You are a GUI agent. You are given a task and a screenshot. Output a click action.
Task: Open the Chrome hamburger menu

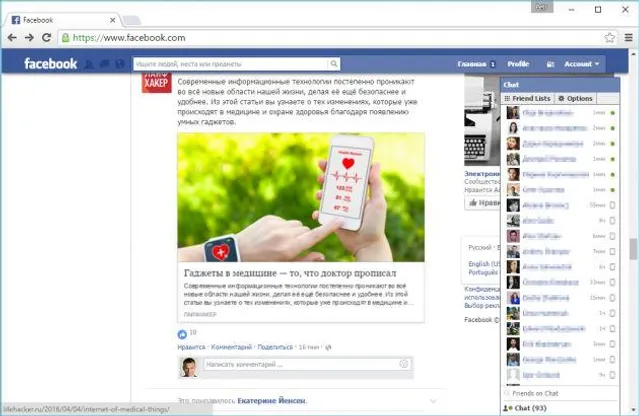coord(627,37)
